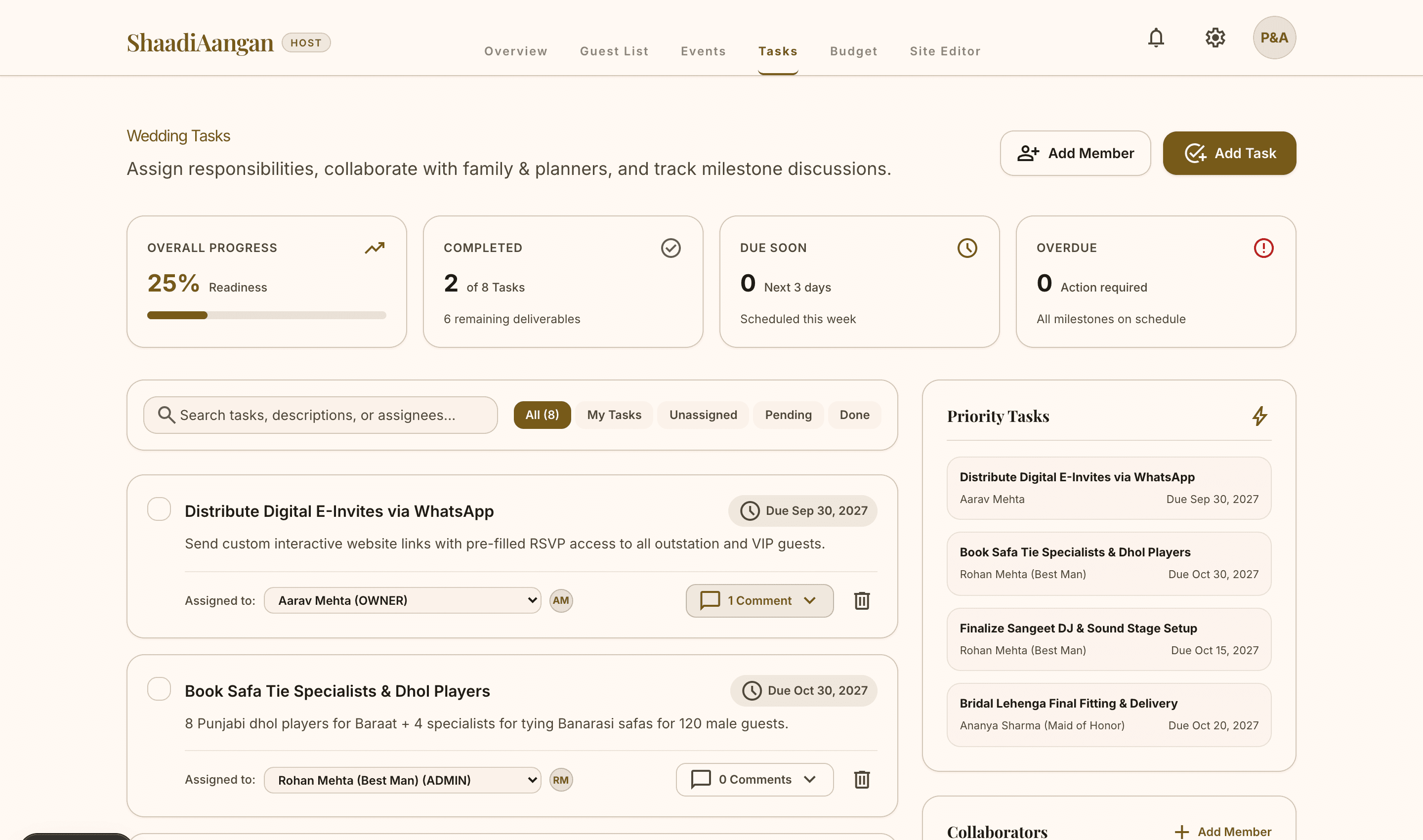This screenshot has height=840, width=1423.
Task: Click the Due Oct 30, 2027 task badge
Action: (804, 691)
